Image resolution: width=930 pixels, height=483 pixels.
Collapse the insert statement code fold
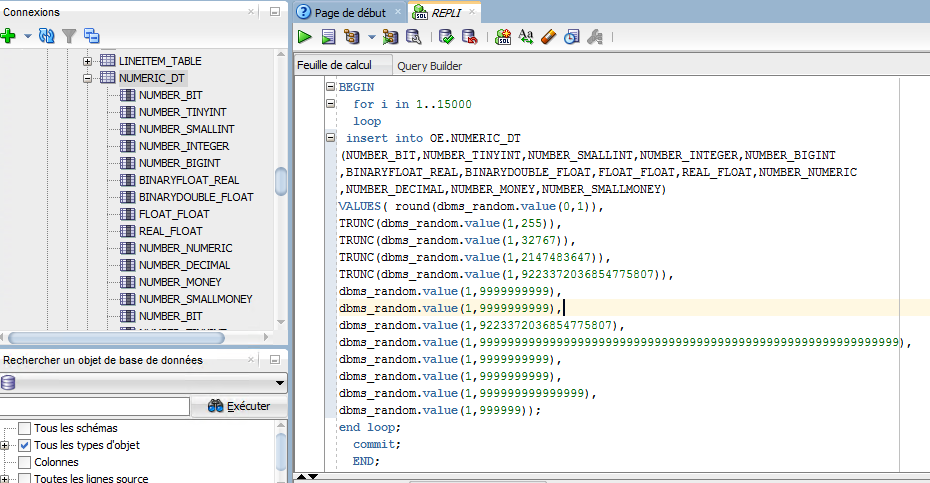(330, 138)
